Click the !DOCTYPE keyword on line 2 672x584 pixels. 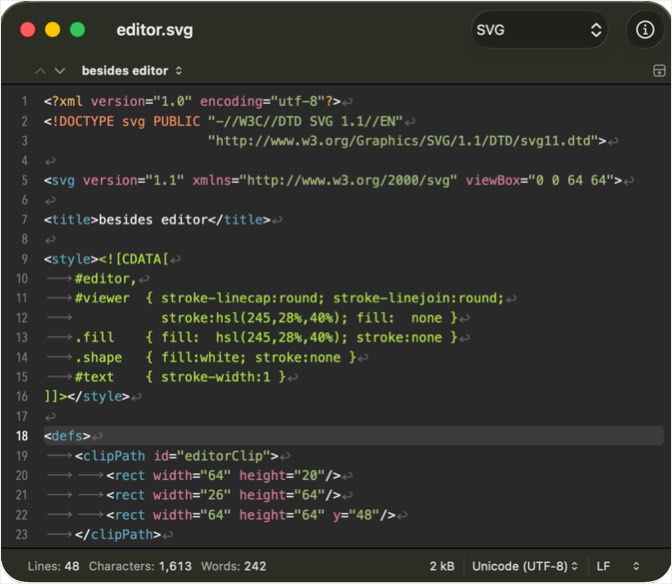point(83,121)
